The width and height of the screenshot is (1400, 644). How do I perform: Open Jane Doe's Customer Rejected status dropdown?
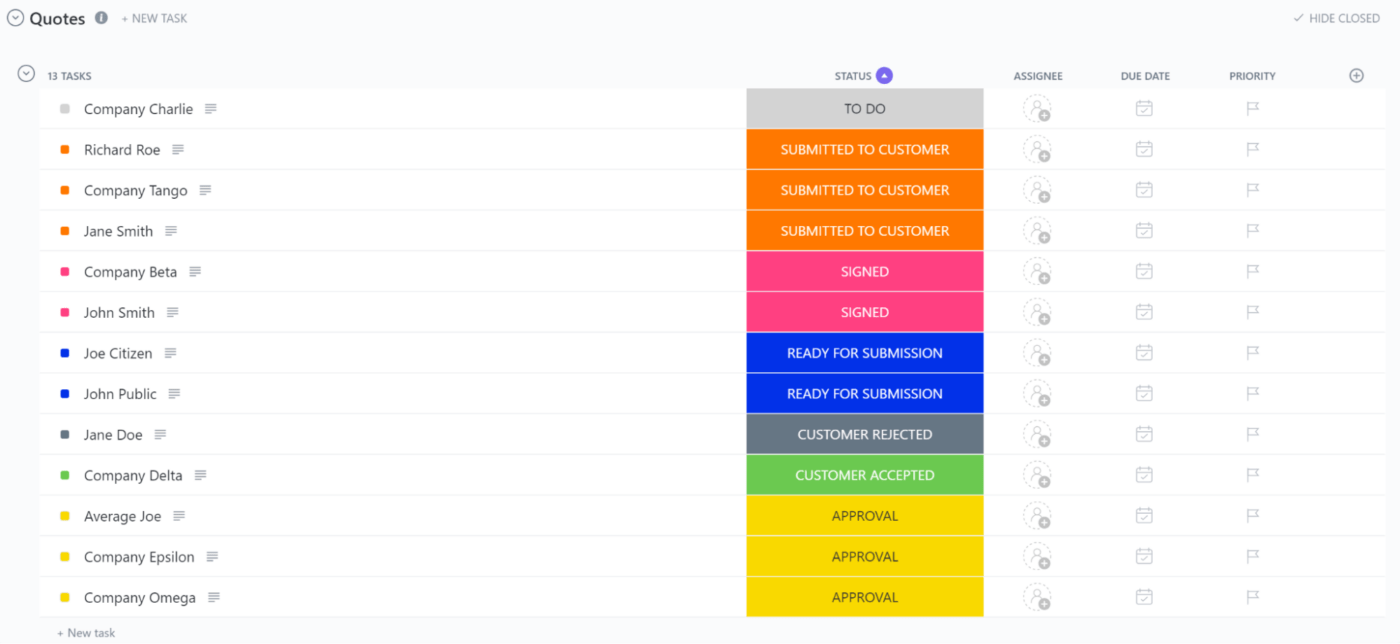(864, 435)
